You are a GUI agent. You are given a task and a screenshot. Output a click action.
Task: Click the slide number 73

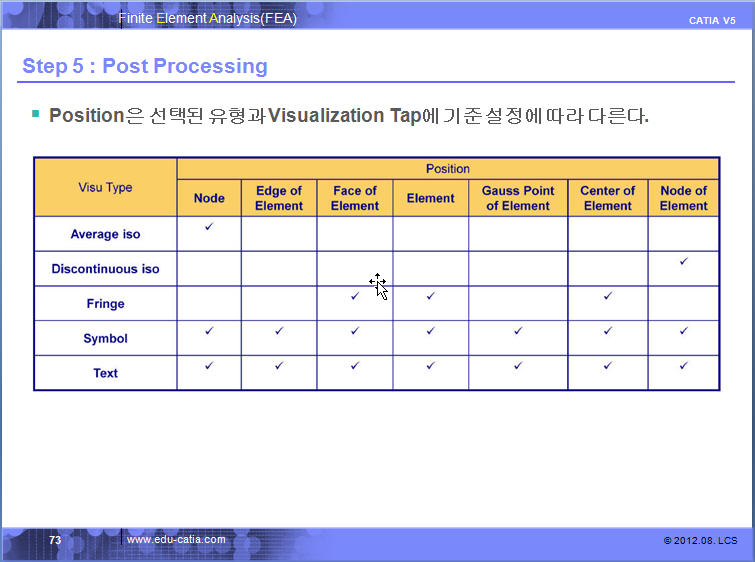[55, 540]
